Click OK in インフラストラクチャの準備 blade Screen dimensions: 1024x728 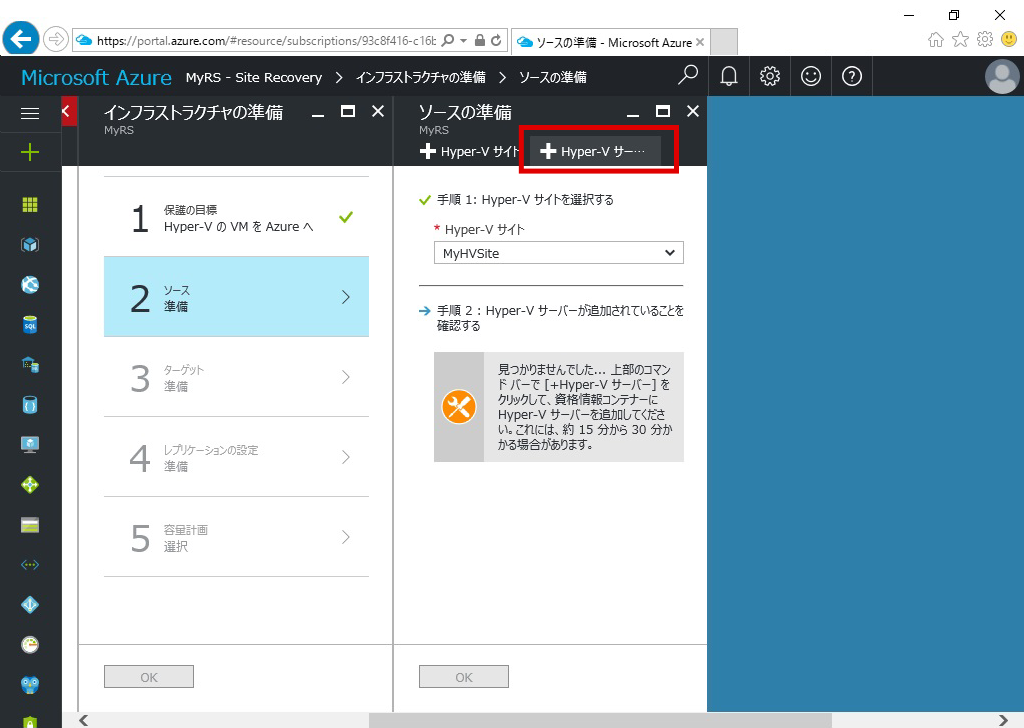click(149, 677)
